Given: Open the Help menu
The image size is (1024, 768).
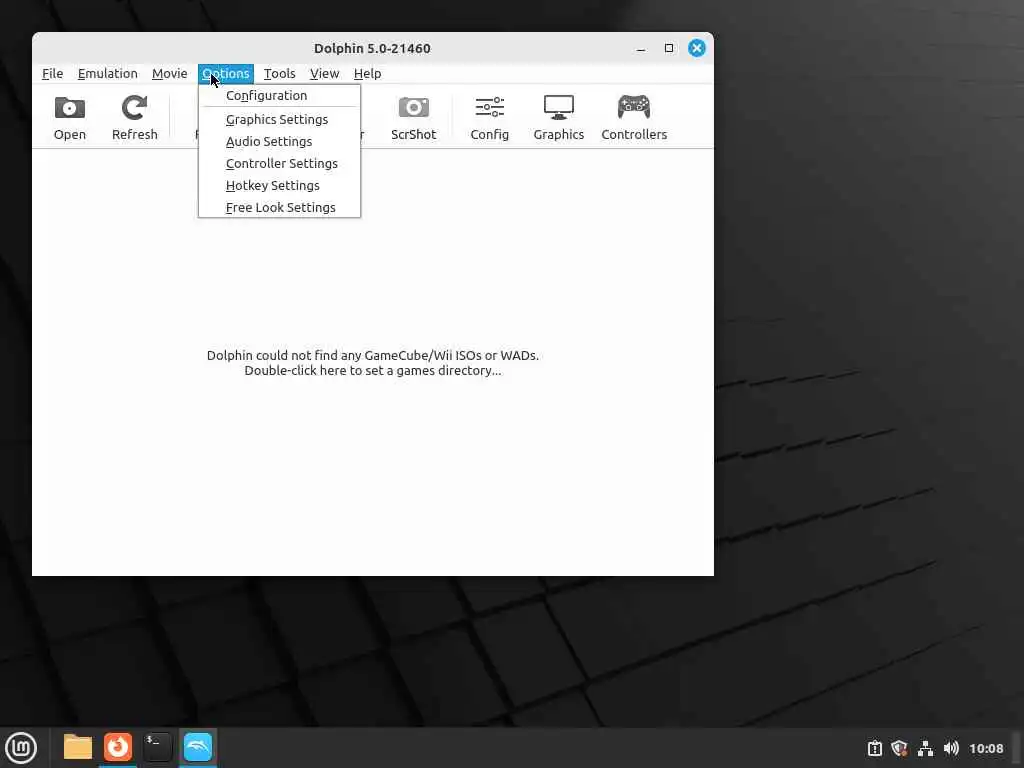Looking at the screenshot, I should 367,73.
